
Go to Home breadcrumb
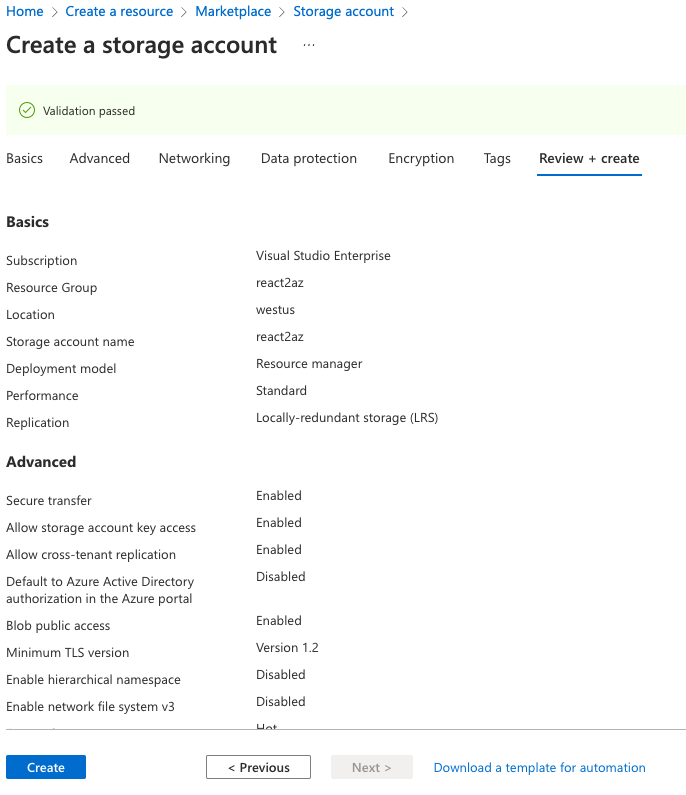[x=25, y=11]
